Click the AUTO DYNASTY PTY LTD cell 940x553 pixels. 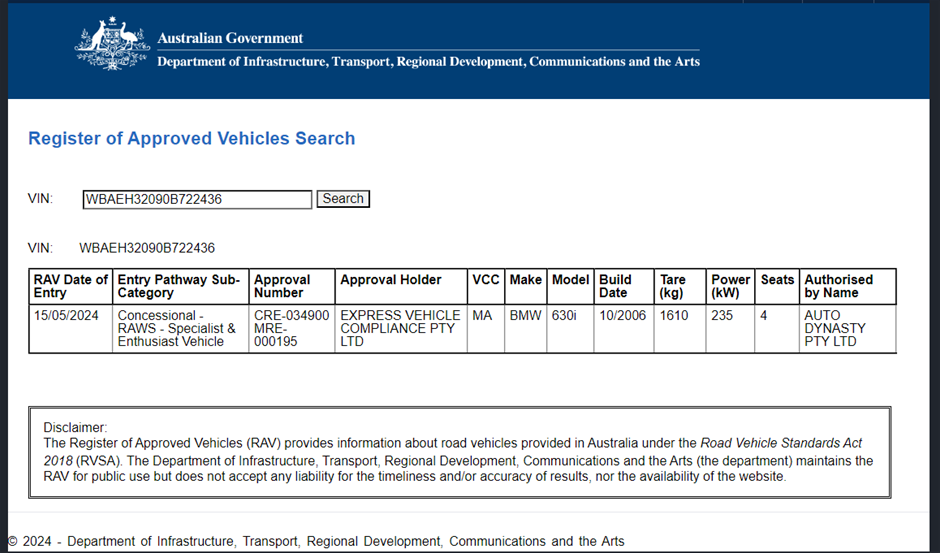point(835,328)
